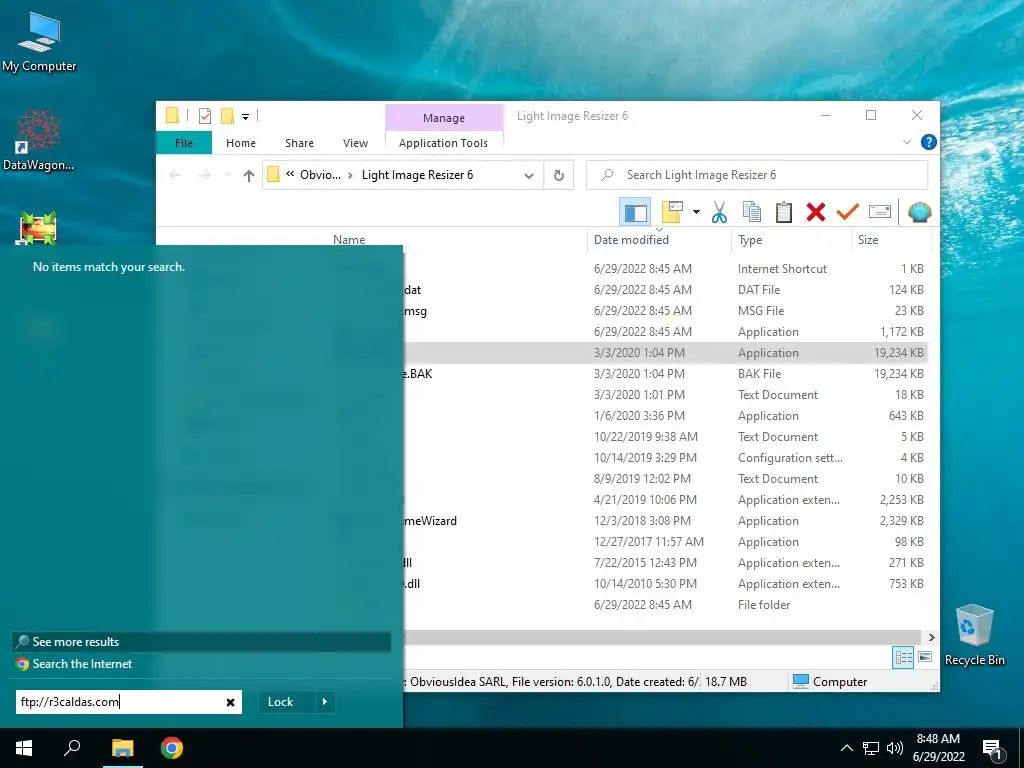Open the File ribbon tab

tap(184, 142)
